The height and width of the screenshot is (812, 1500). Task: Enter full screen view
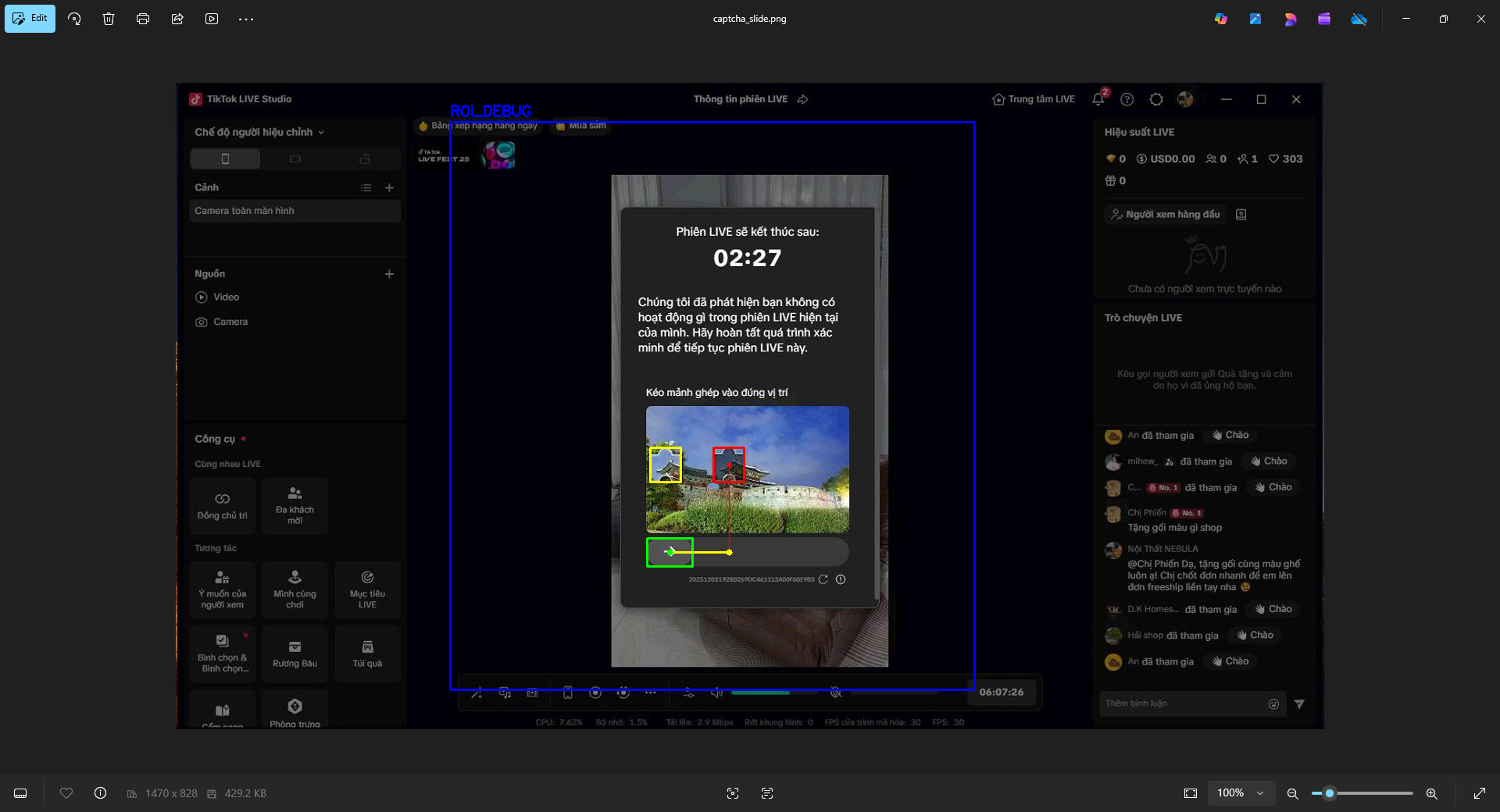(1480, 793)
